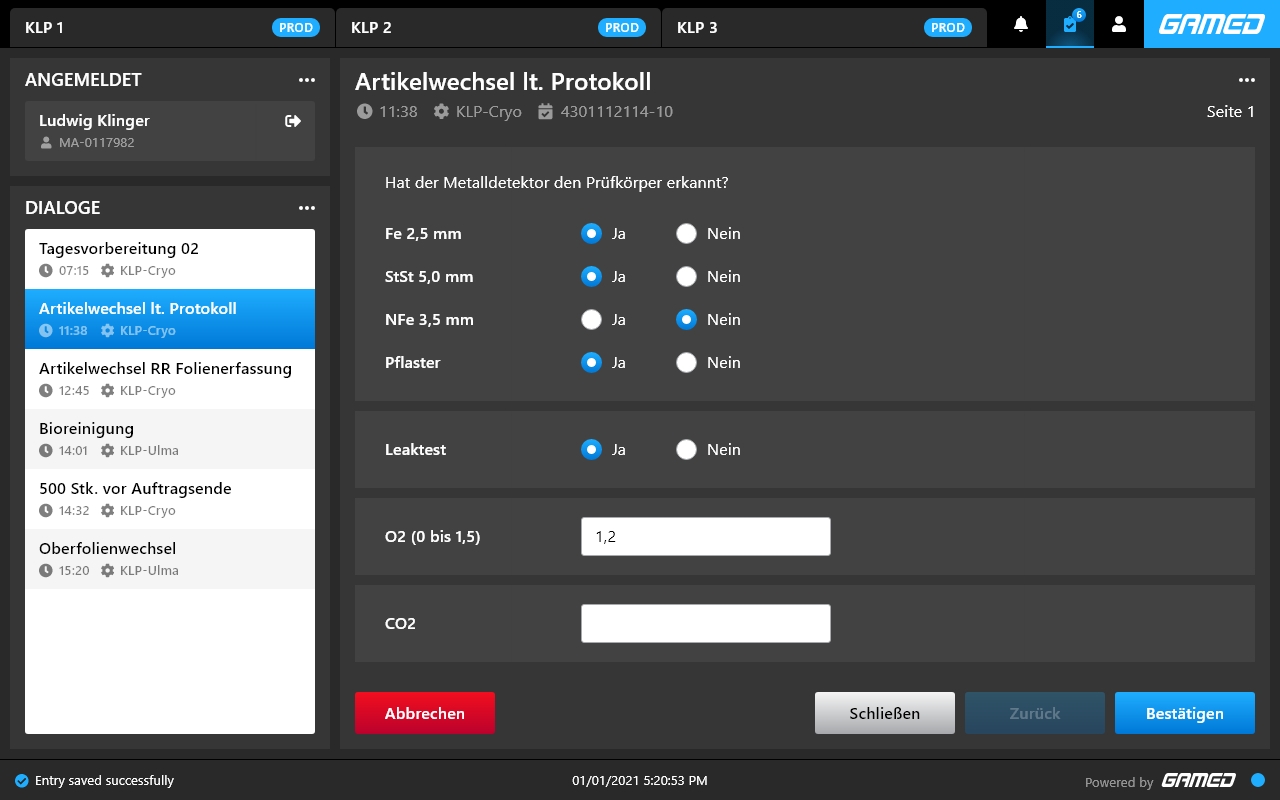Click the order number 4301112114-10
The width and height of the screenshot is (1280, 800).
point(617,112)
